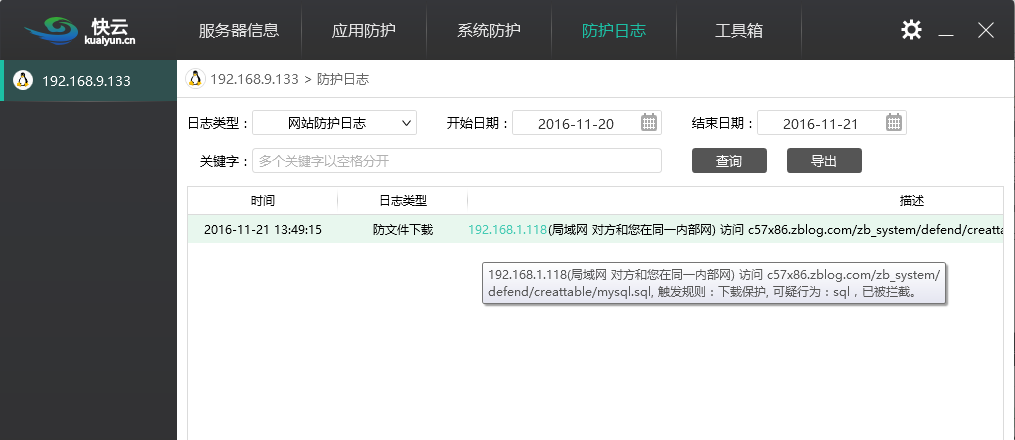Open the 工具箱 tab
Screen dimensions: 1015x440
click(x=739, y=31)
